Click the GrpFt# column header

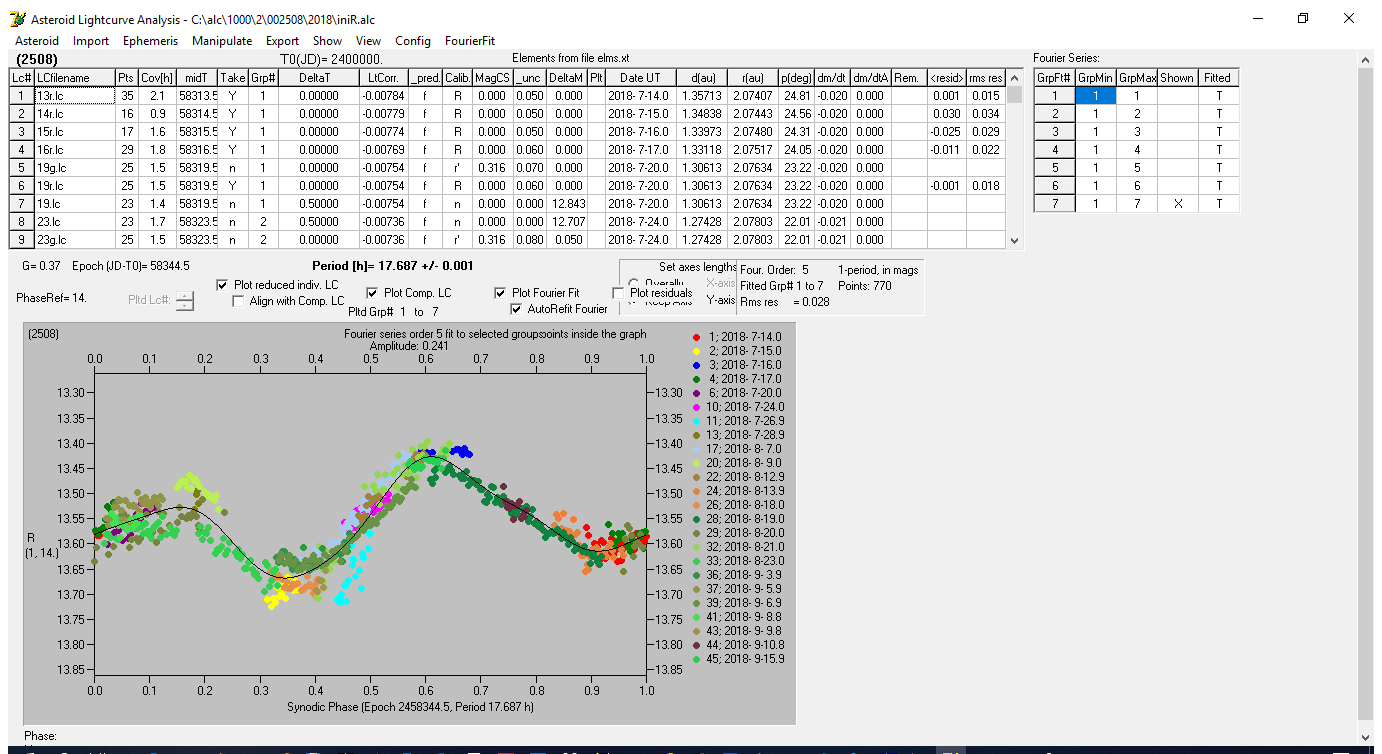pos(1054,78)
